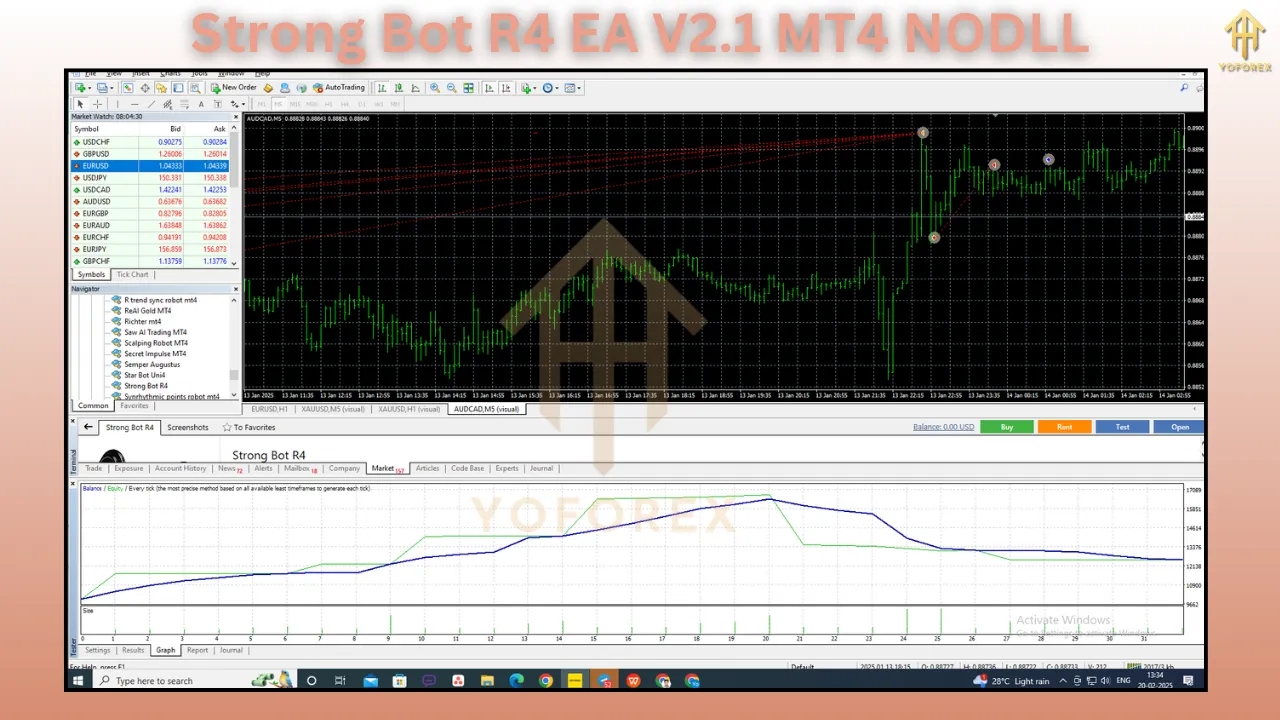Select the Horizontal Line drawing tool

pos(134,104)
